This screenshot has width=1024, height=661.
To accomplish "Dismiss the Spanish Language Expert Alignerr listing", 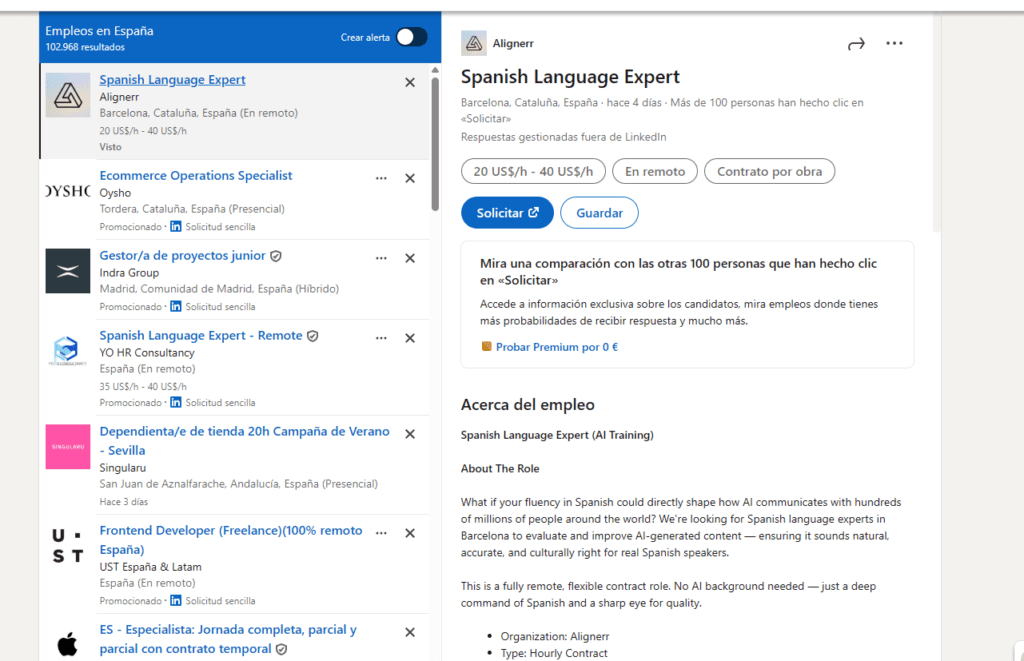I will pos(410,82).
